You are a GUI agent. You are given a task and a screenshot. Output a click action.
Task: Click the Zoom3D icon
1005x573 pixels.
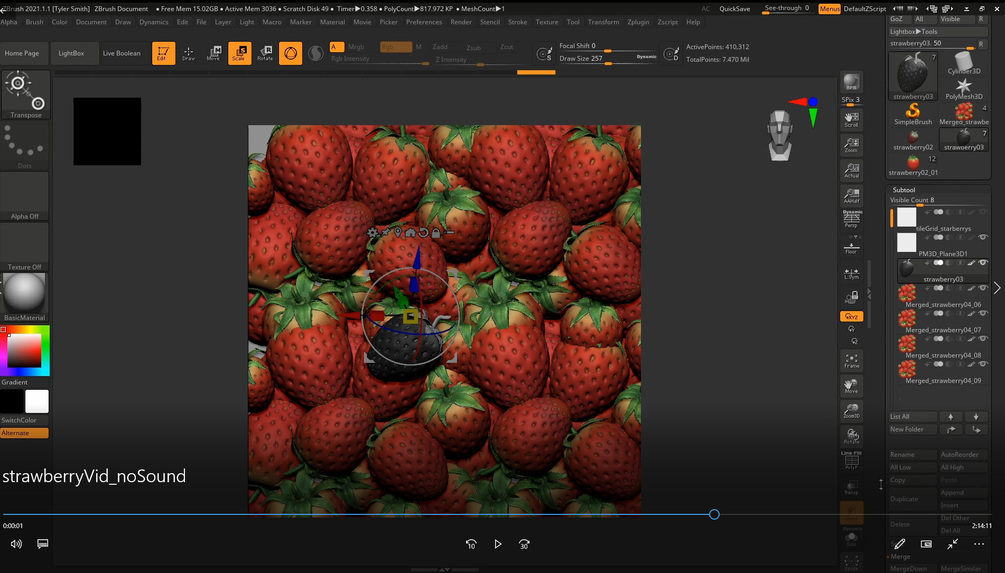click(851, 411)
